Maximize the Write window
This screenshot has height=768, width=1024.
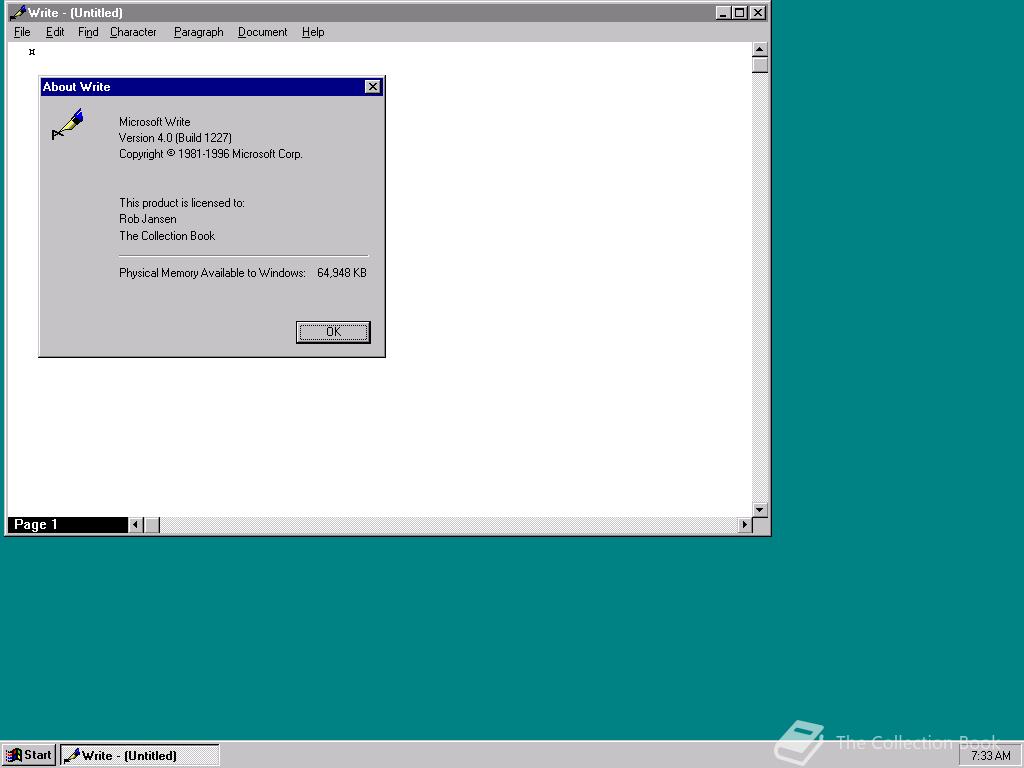pos(739,13)
